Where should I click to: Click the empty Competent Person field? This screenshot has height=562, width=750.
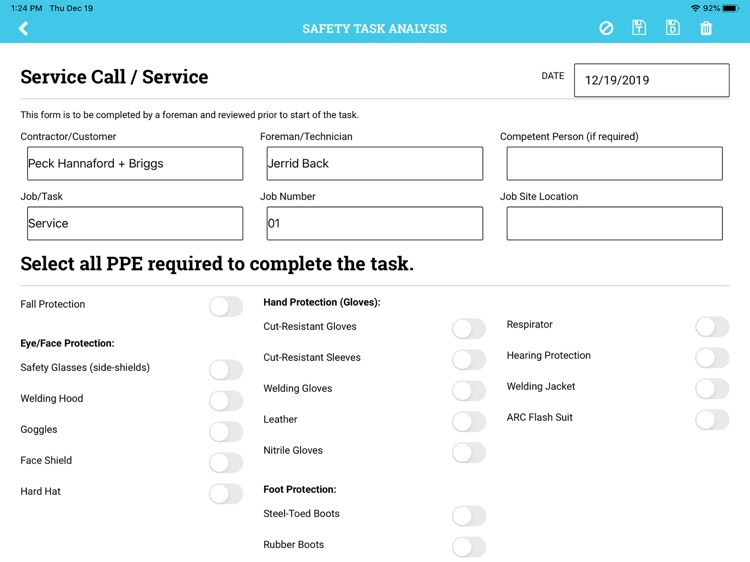(x=614, y=164)
